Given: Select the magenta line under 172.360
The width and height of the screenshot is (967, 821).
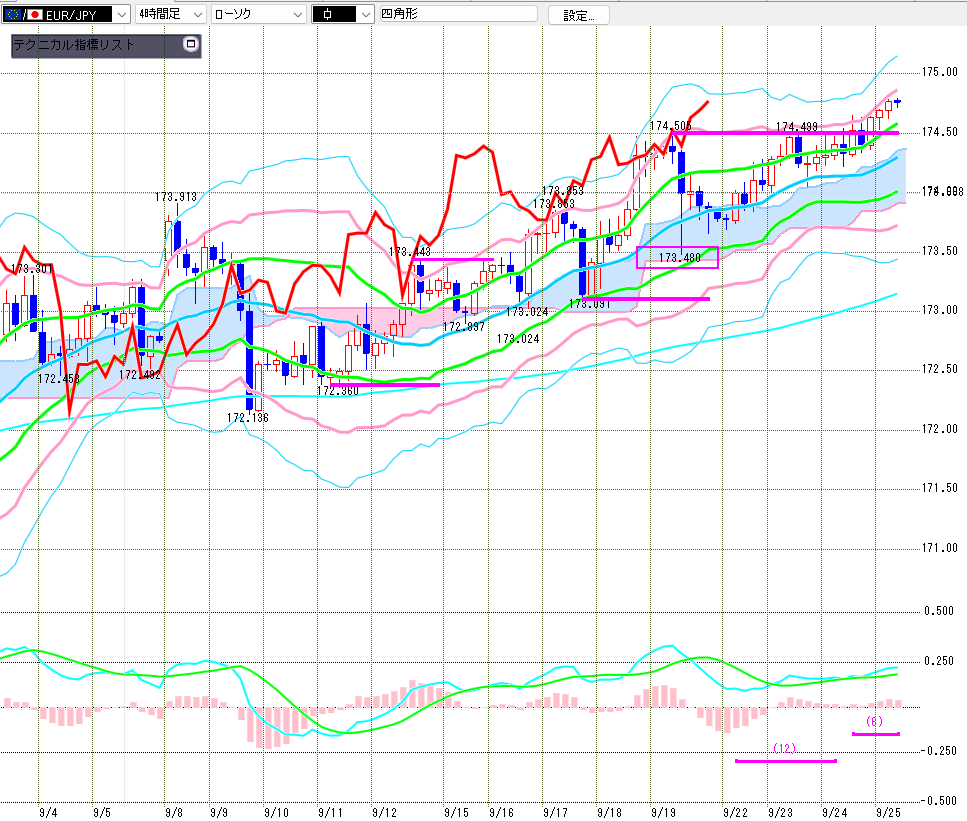Looking at the screenshot, I should (385, 384).
